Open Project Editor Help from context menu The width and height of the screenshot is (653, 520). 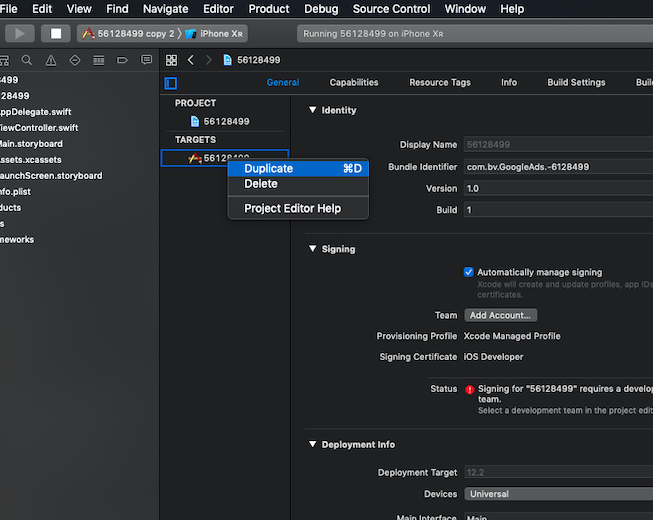(298, 208)
